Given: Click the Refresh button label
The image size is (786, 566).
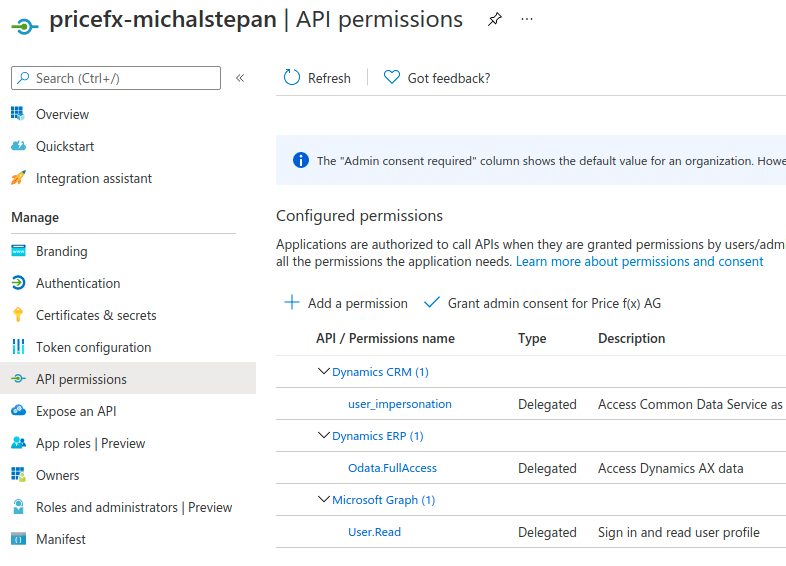Looking at the screenshot, I should click(329, 78).
